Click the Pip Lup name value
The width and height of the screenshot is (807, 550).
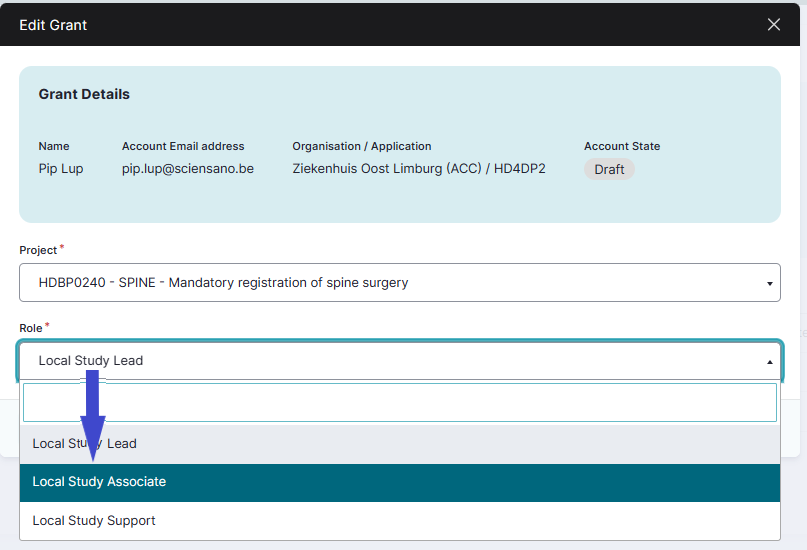click(61, 169)
